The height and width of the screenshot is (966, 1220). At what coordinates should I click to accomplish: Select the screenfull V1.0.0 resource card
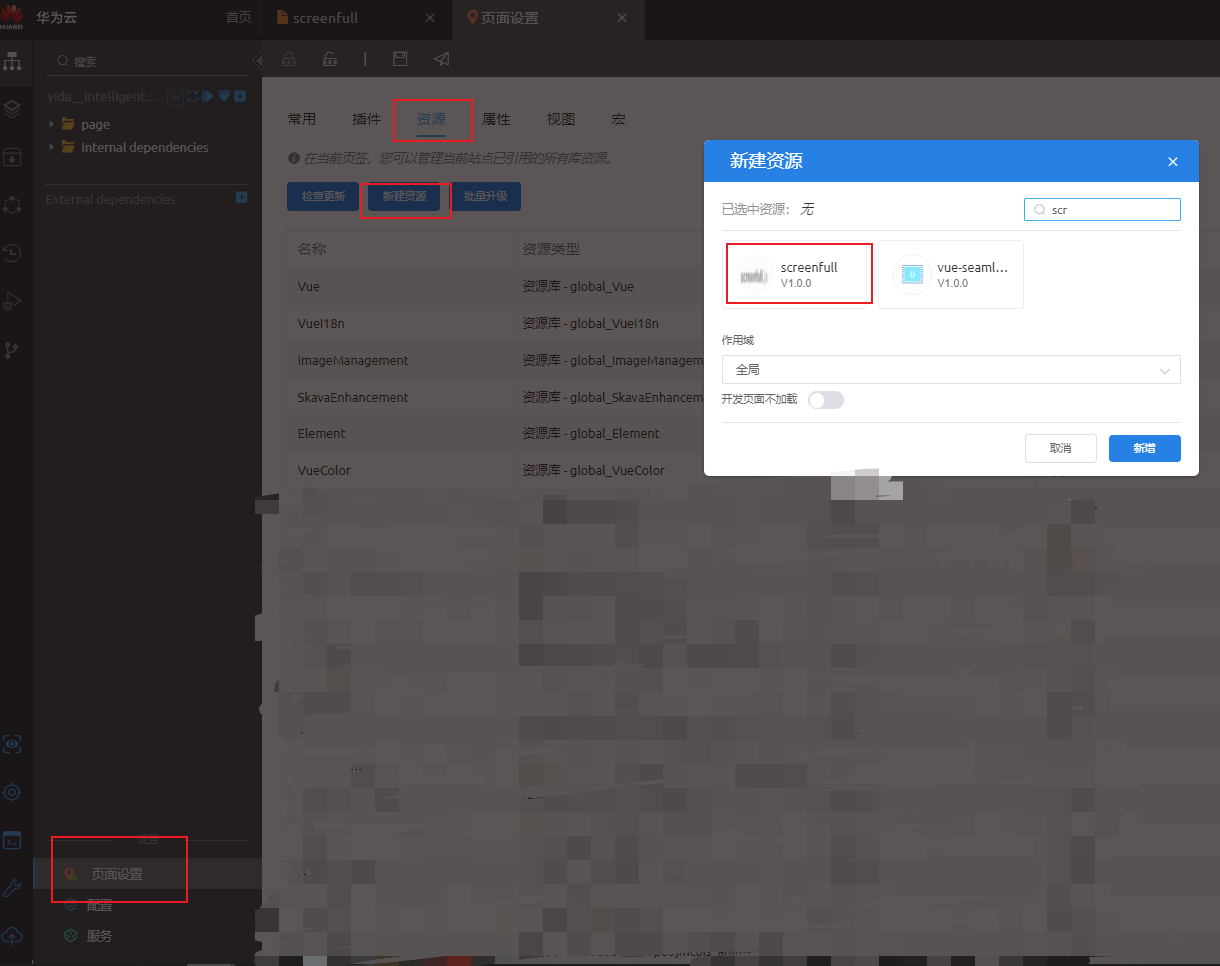[x=799, y=274]
